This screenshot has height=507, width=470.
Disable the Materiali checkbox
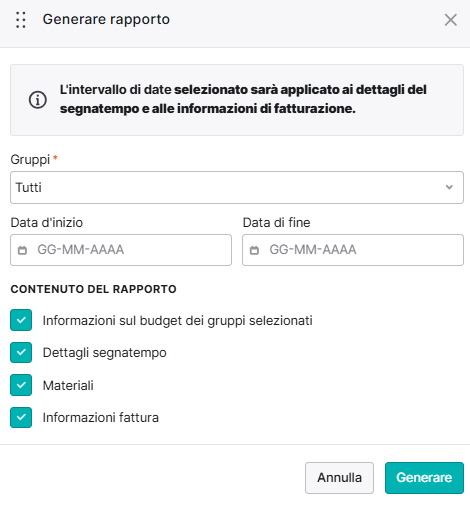click(x=21, y=385)
